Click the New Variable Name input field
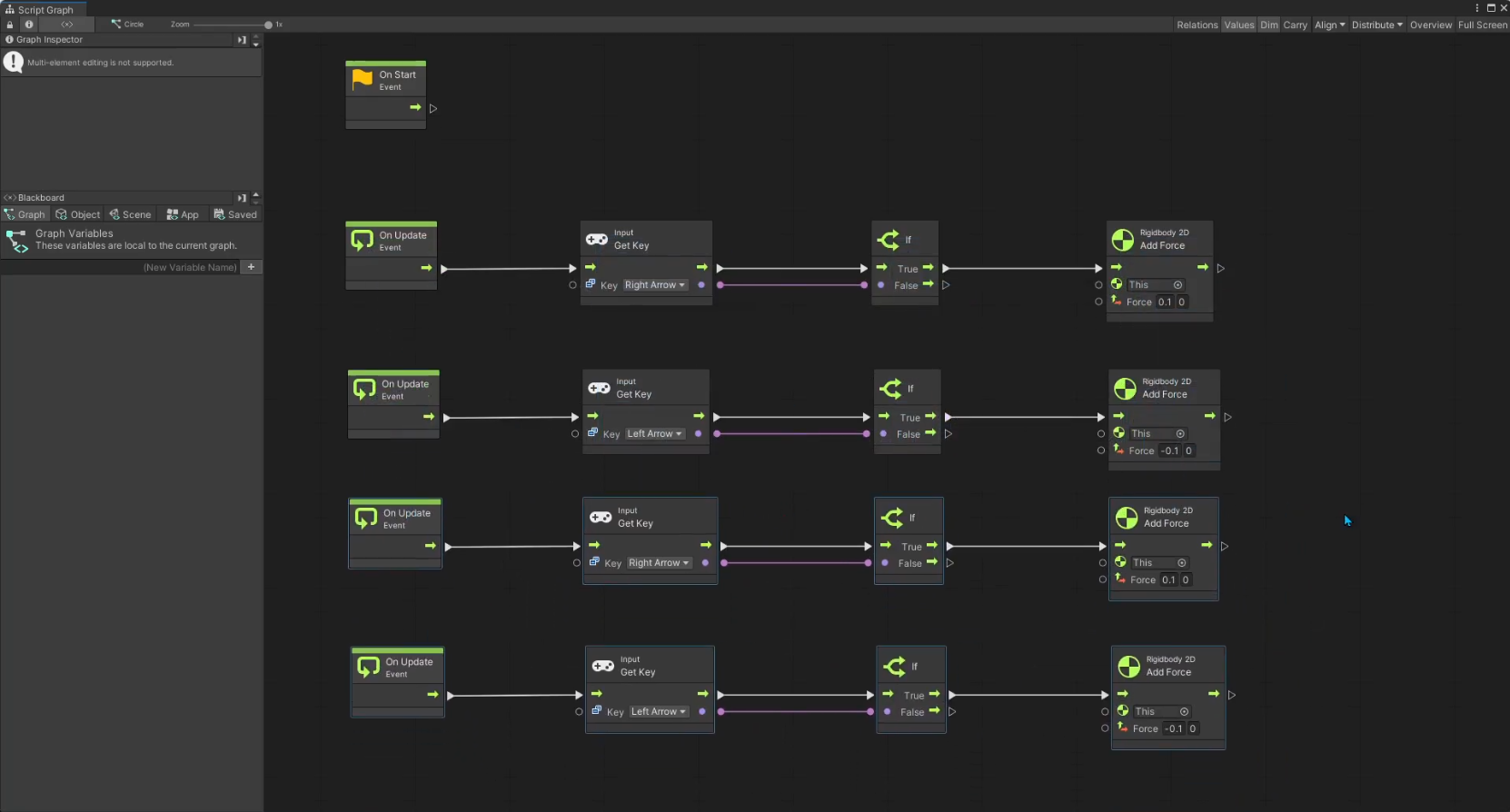The image size is (1510, 812). (189, 267)
